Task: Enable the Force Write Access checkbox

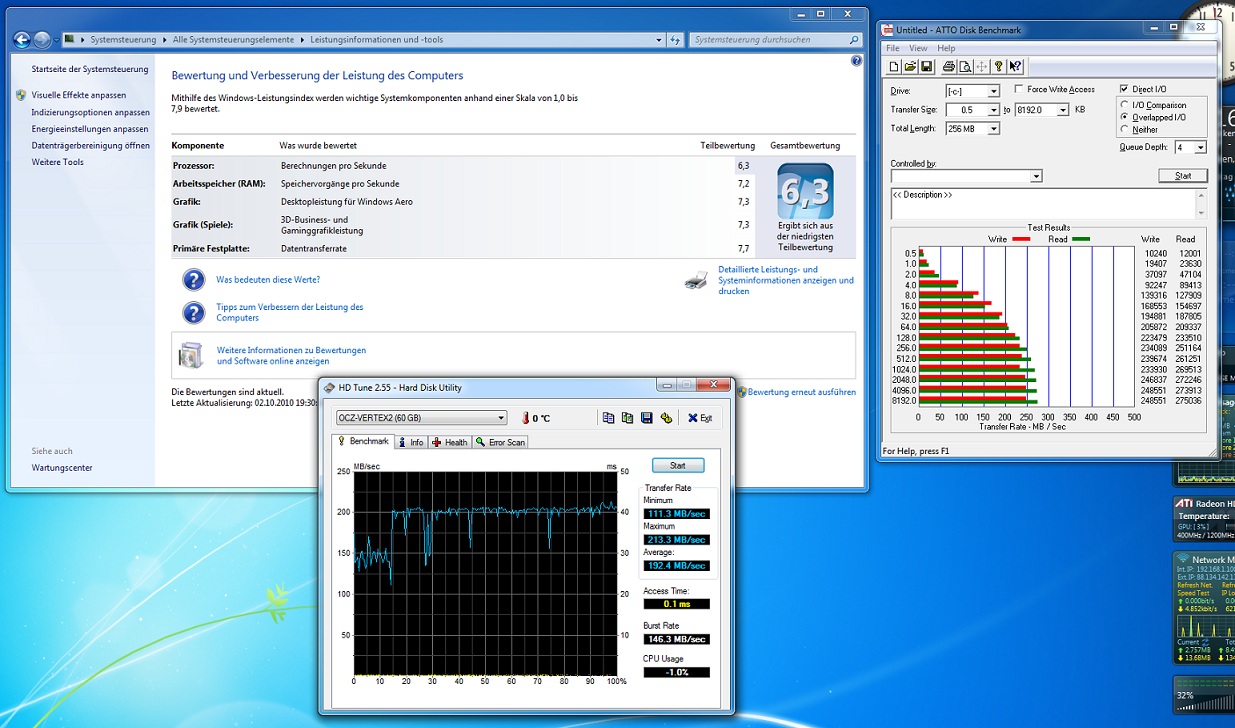Action: (x=1018, y=90)
